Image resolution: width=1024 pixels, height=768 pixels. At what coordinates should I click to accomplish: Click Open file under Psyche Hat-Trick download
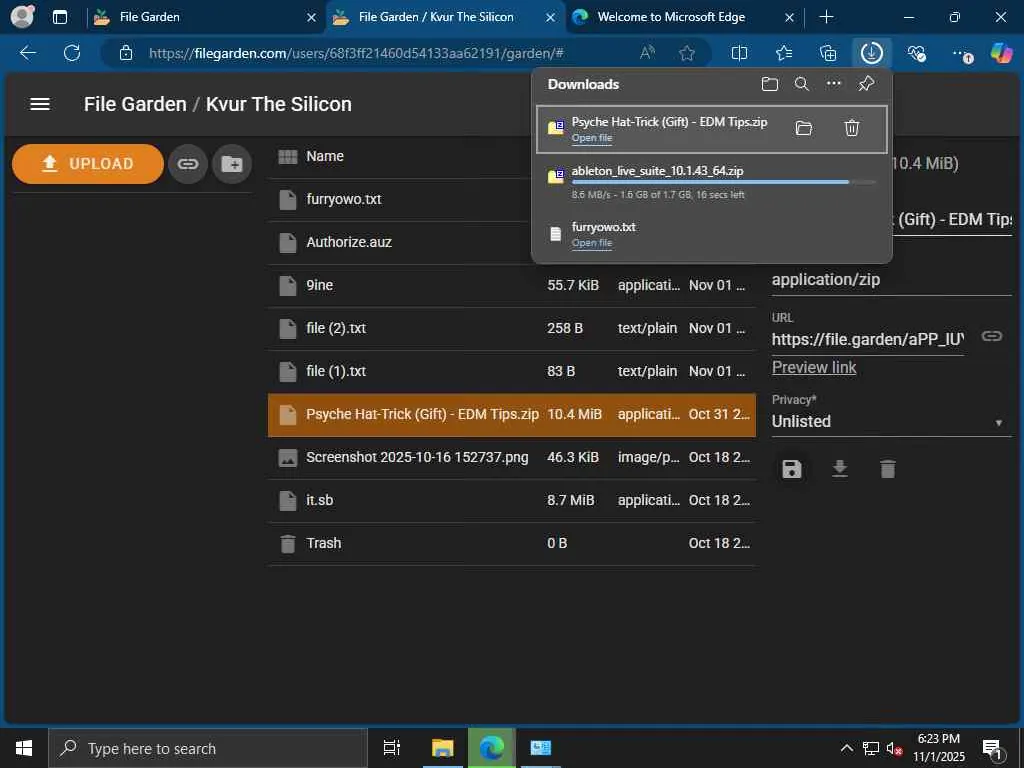592,138
